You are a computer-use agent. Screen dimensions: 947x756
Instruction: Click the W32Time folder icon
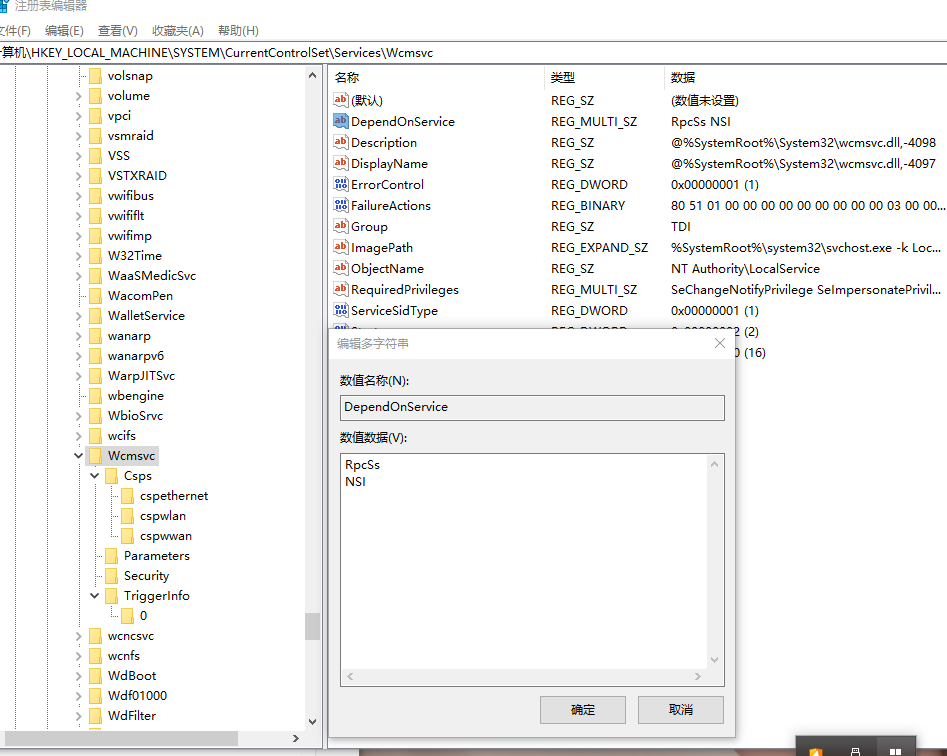pyautogui.click(x=95, y=255)
